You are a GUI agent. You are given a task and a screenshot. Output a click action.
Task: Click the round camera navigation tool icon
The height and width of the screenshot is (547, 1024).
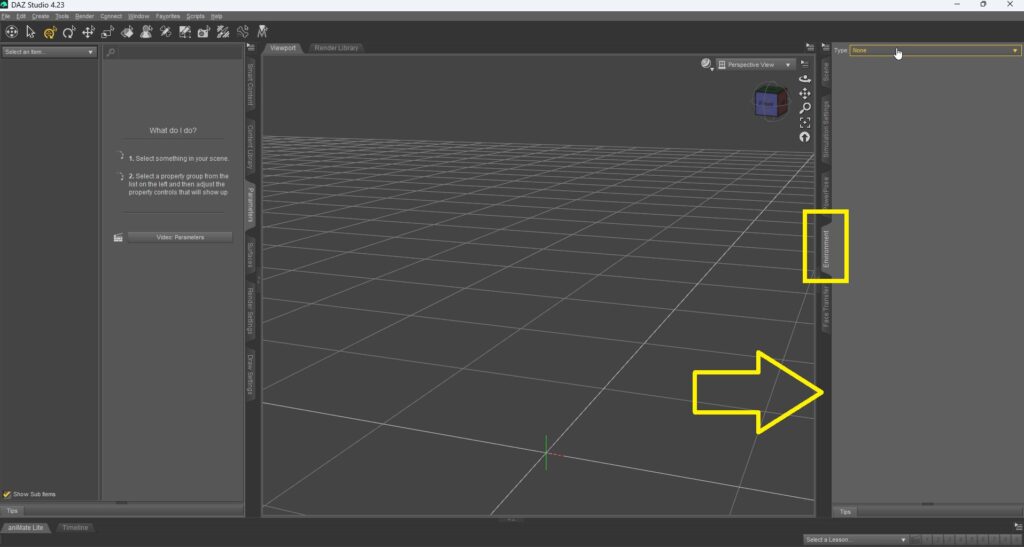(11, 31)
